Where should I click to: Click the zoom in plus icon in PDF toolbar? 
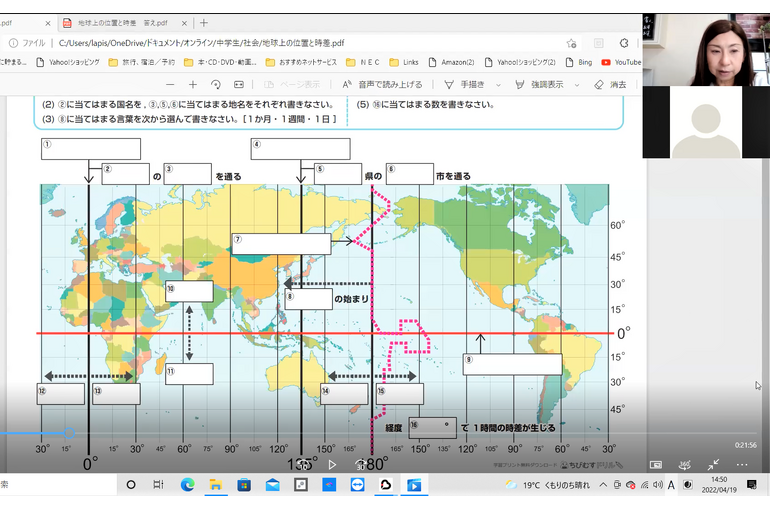tap(193, 85)
